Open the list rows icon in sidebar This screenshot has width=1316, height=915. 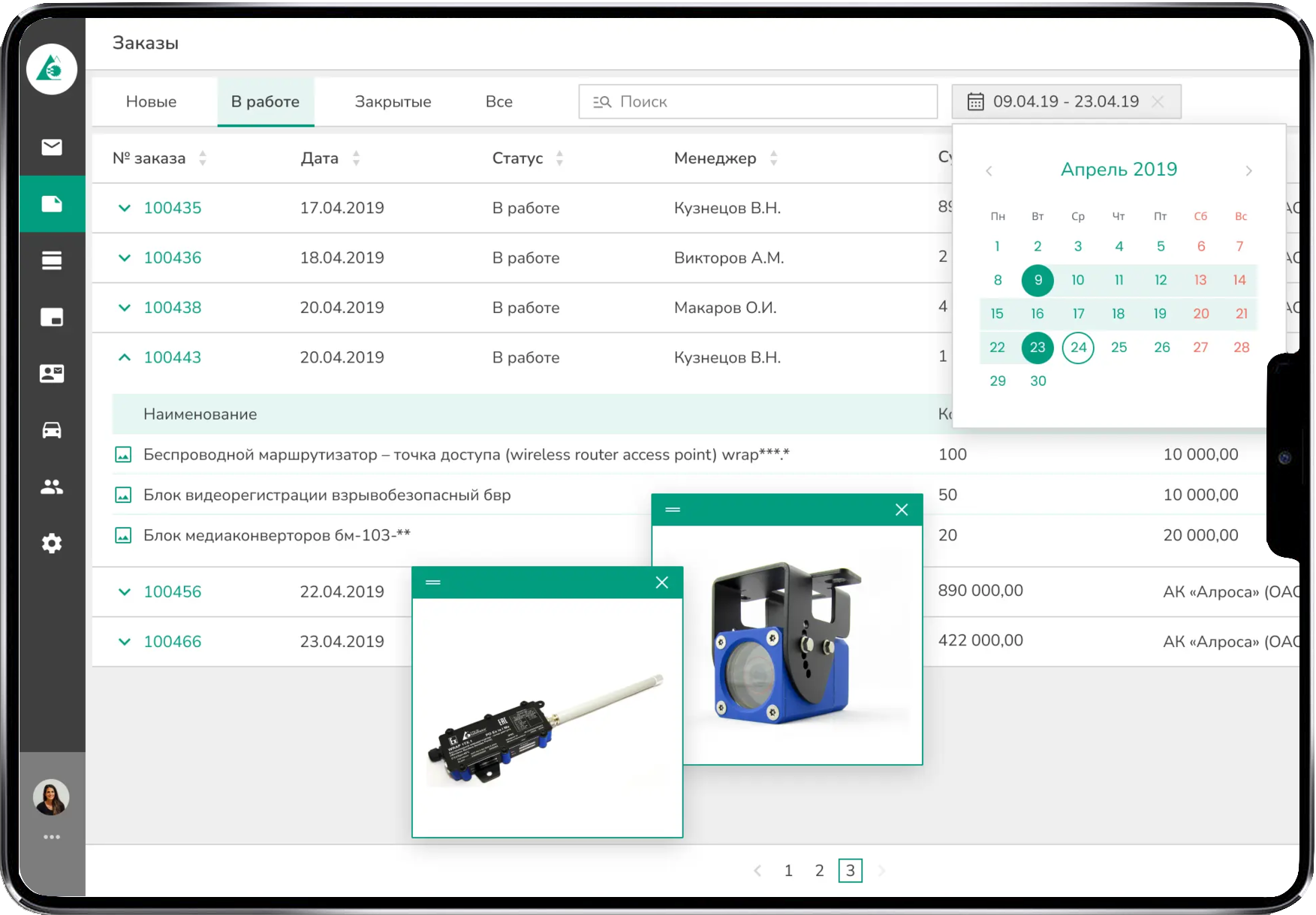52,260
